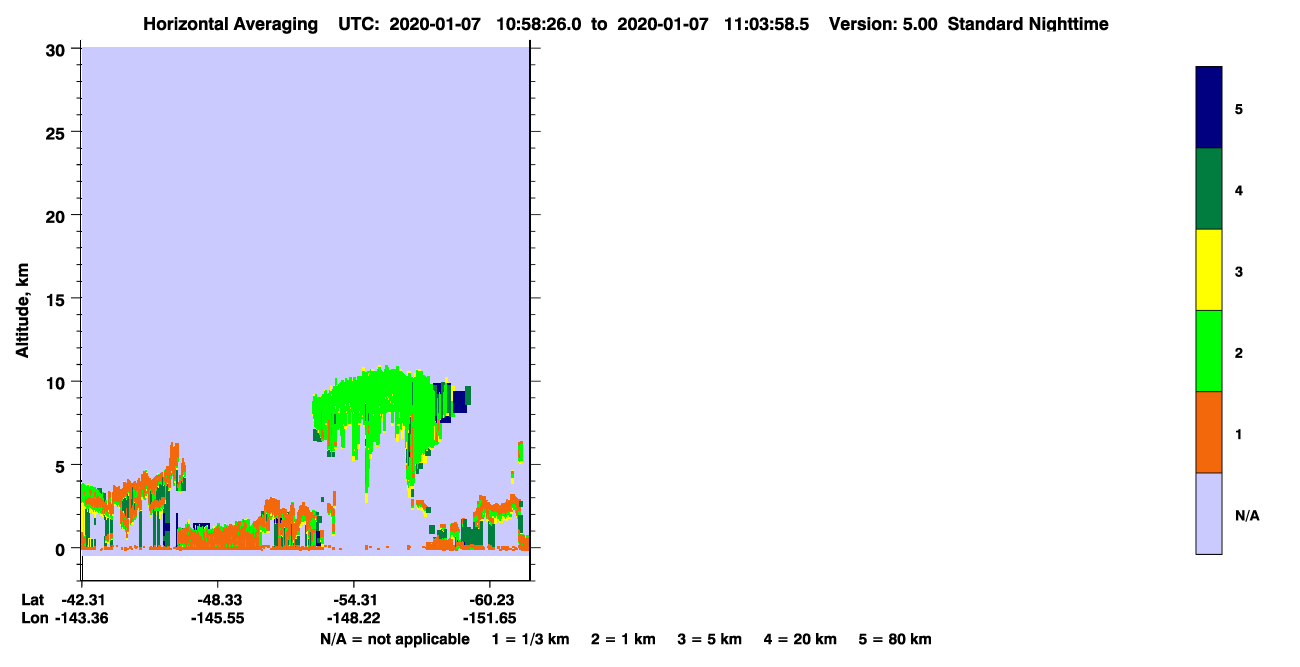This screenshot has width=1300, height=667.
Task: Click the "N/A = not applicable" legend text
Action: point(395,639)
